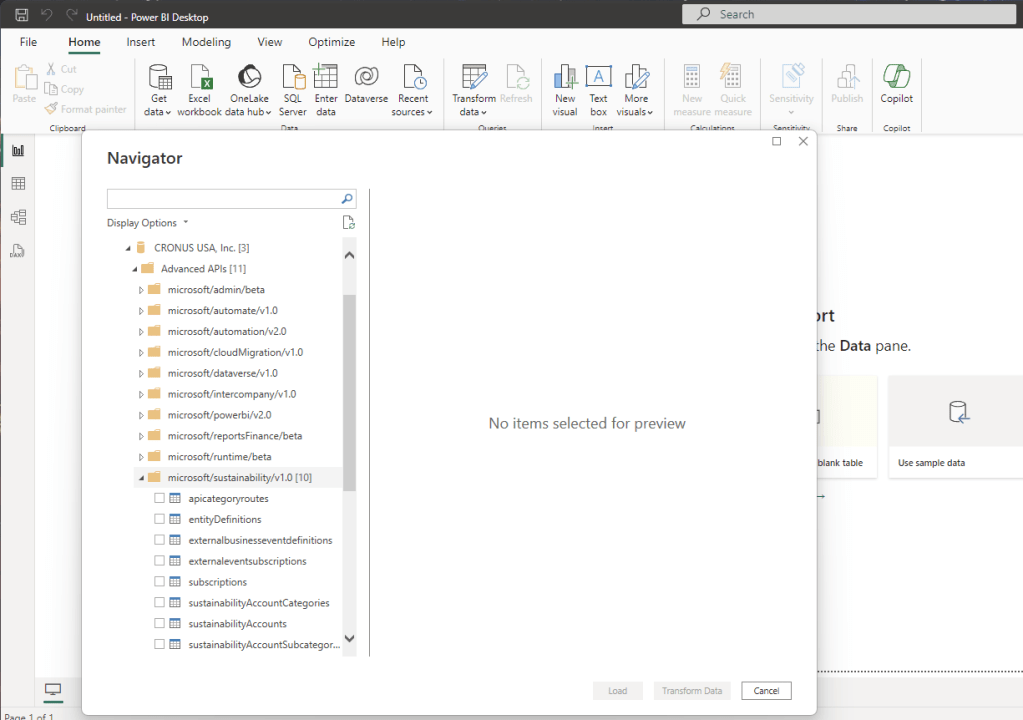This screenshot has width=1023, height=720.
Task: Click the SQL Server icon
Action: [293, 78]
